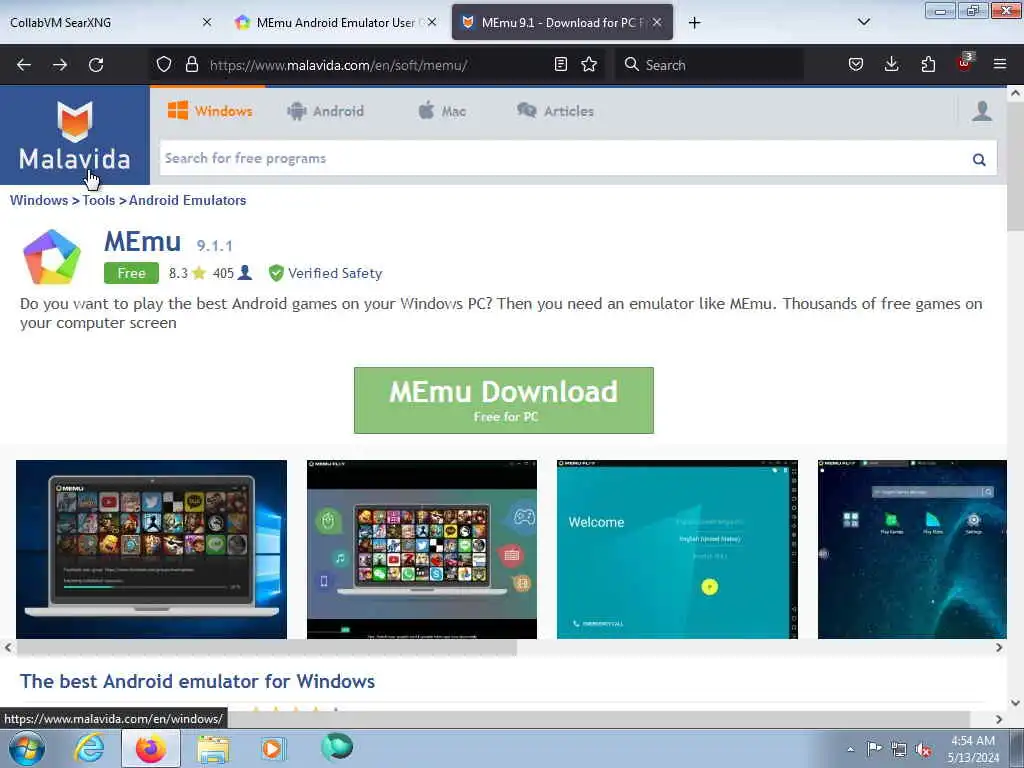Open Windows Explorer folder from taskbar
1024x768 pixels.
(x=214, y=749)
